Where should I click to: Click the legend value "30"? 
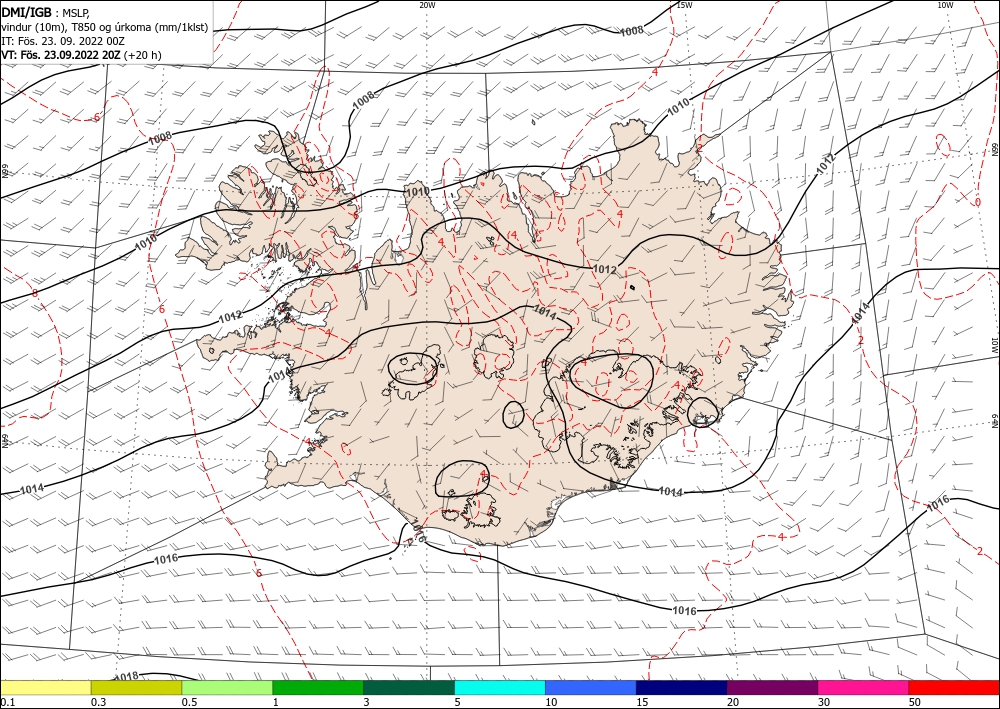click(825, 702)
